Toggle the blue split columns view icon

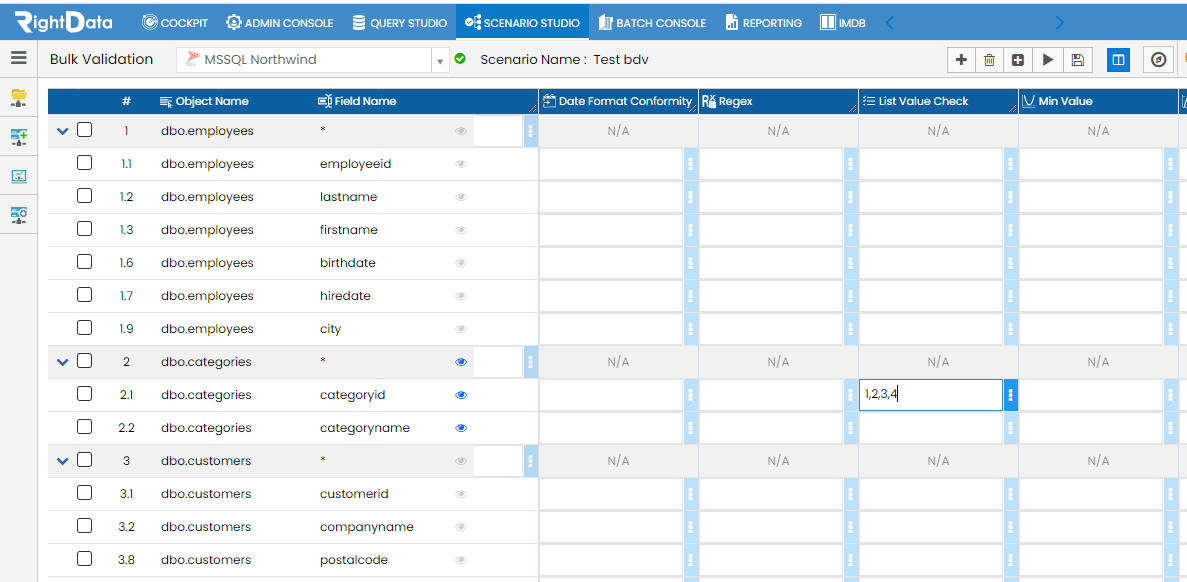point(1118,60)
